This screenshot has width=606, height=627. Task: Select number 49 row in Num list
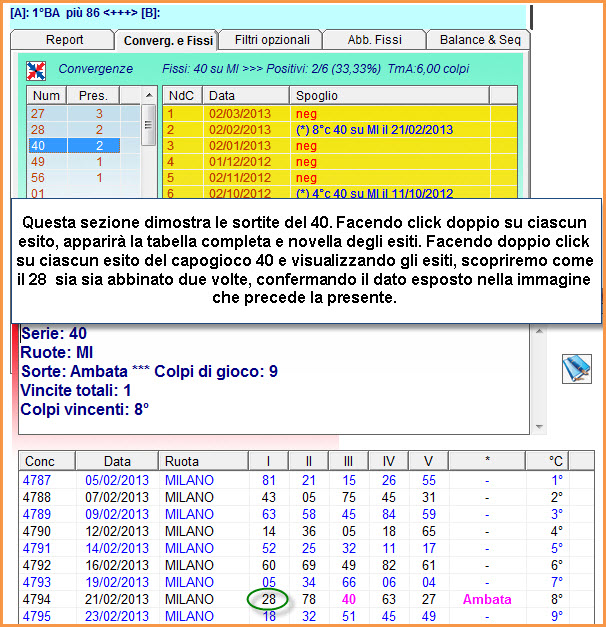(x=83, y=162)
